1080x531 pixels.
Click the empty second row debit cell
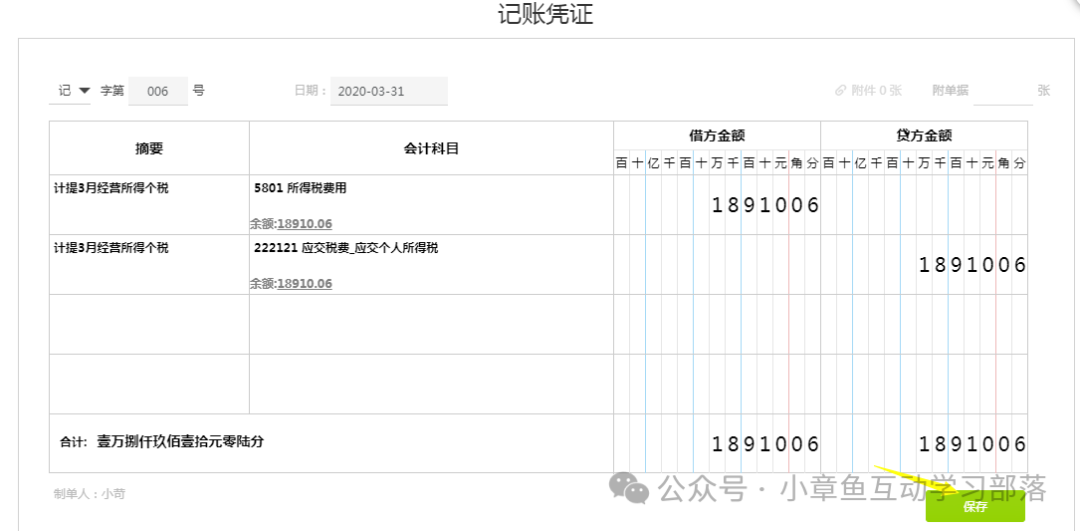pyautogui.click(x=716, y=265)
